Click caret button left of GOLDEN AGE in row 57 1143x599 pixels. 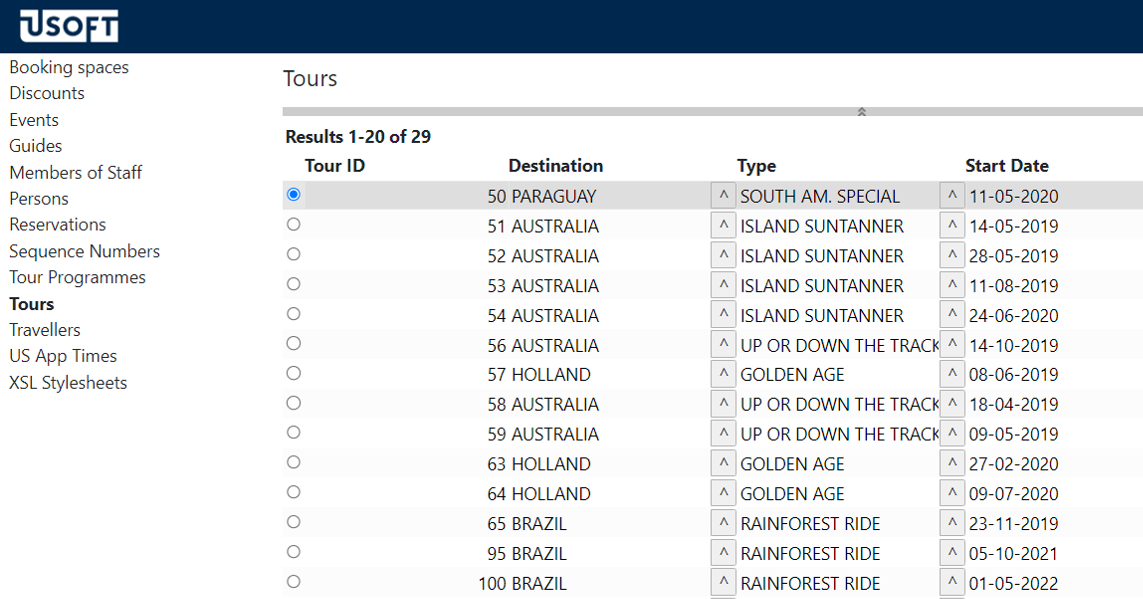click(722, 375)
